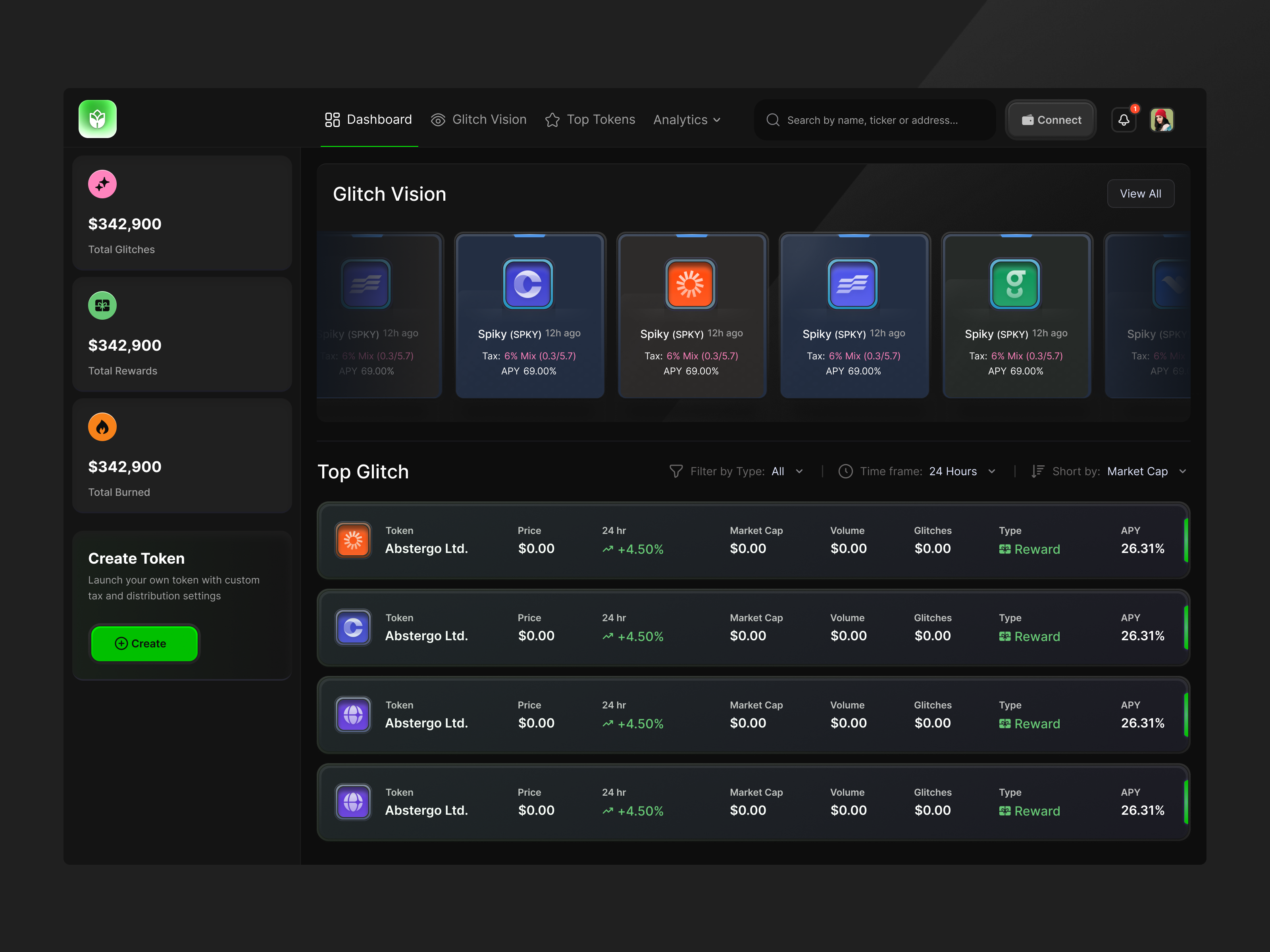
Task: Click View All in Glitch Vision
Action: (1140, 194)
